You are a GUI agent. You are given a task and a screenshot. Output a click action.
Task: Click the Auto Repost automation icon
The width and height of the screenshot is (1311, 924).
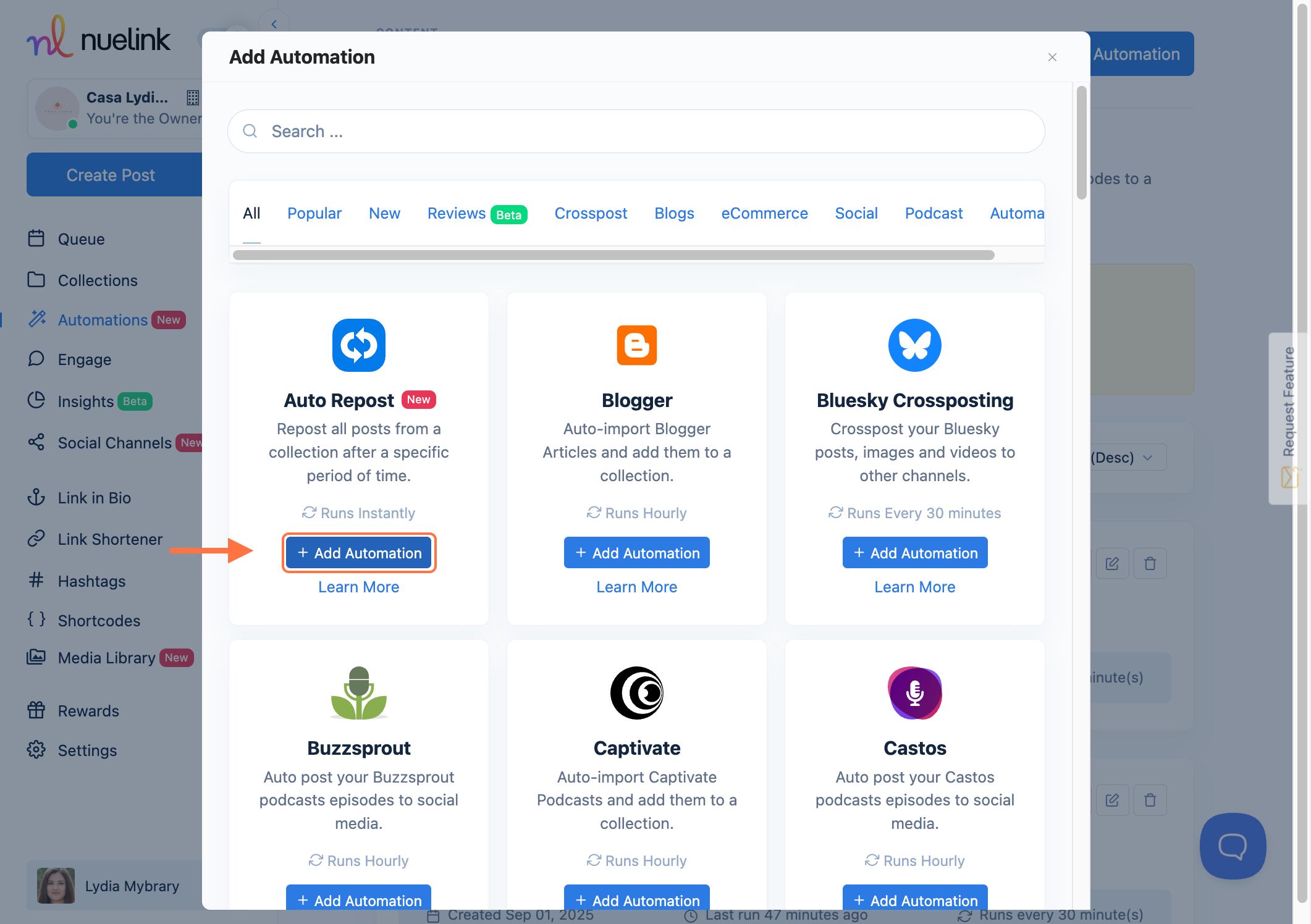[x=358, y=345]
